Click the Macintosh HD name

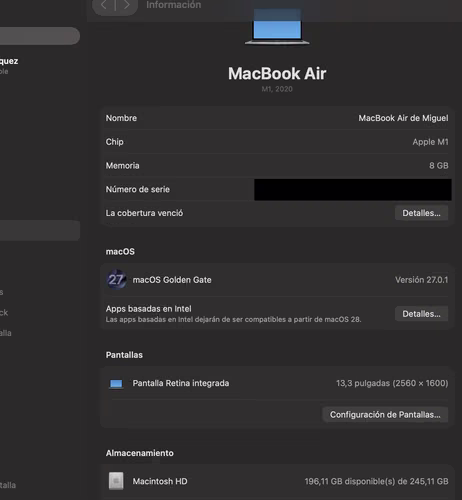(x=160, y=481)
